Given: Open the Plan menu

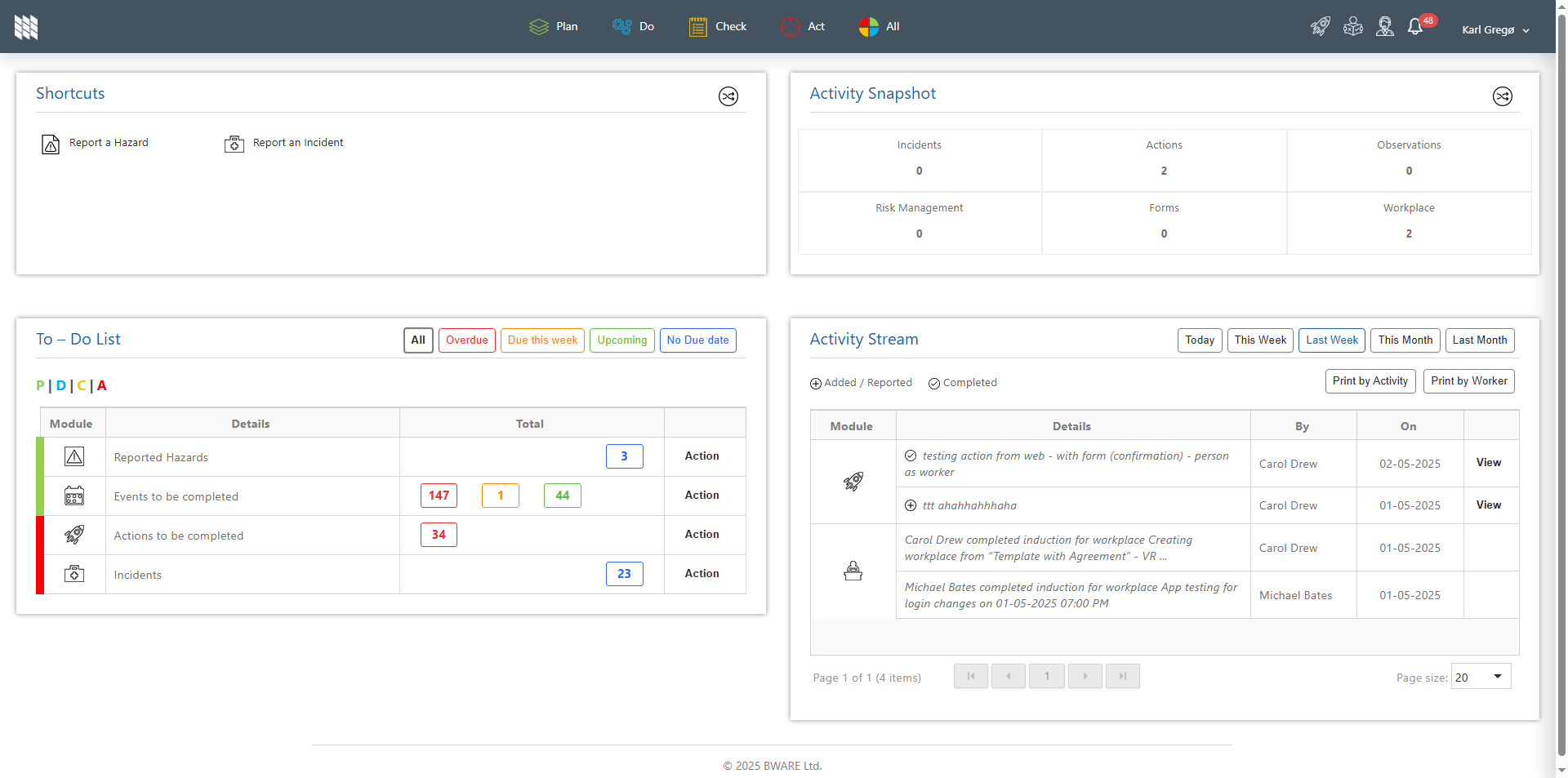Looking at the screenshot, I should tap(553, 27).
